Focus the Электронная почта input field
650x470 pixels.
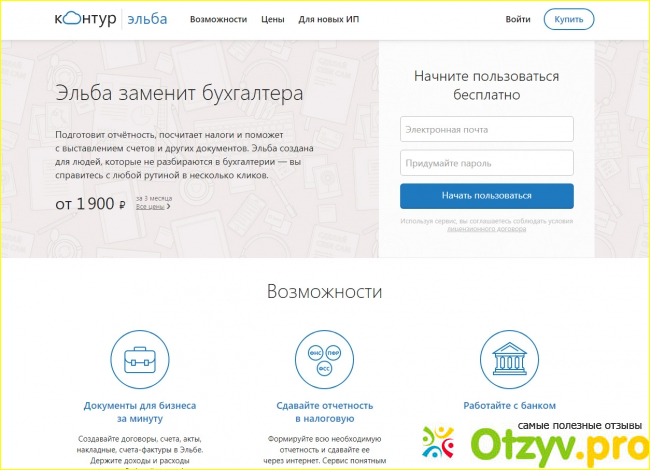[x=486, y=129]
